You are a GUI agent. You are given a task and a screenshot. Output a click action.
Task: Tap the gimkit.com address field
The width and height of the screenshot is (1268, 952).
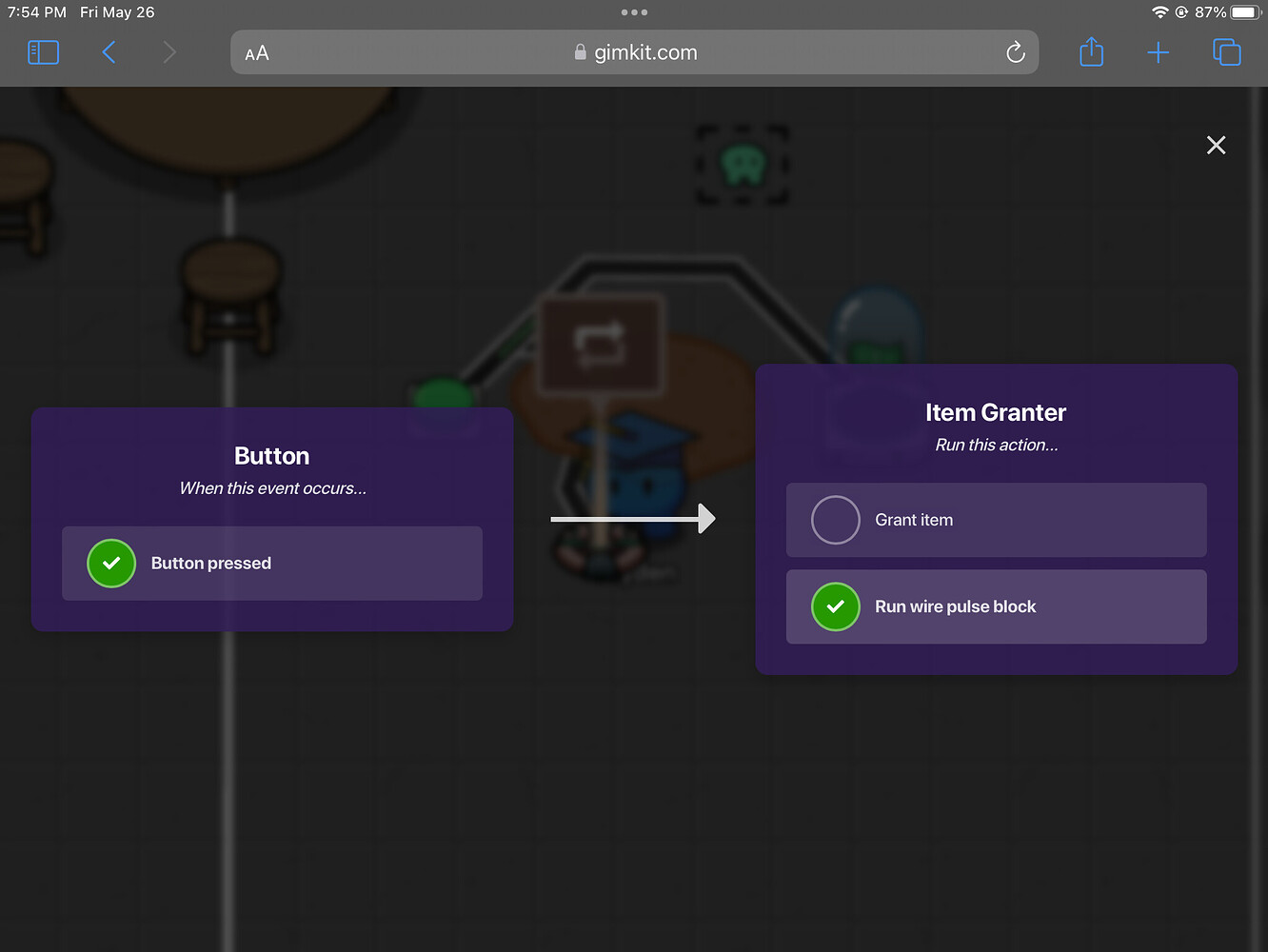coord(635,52)
